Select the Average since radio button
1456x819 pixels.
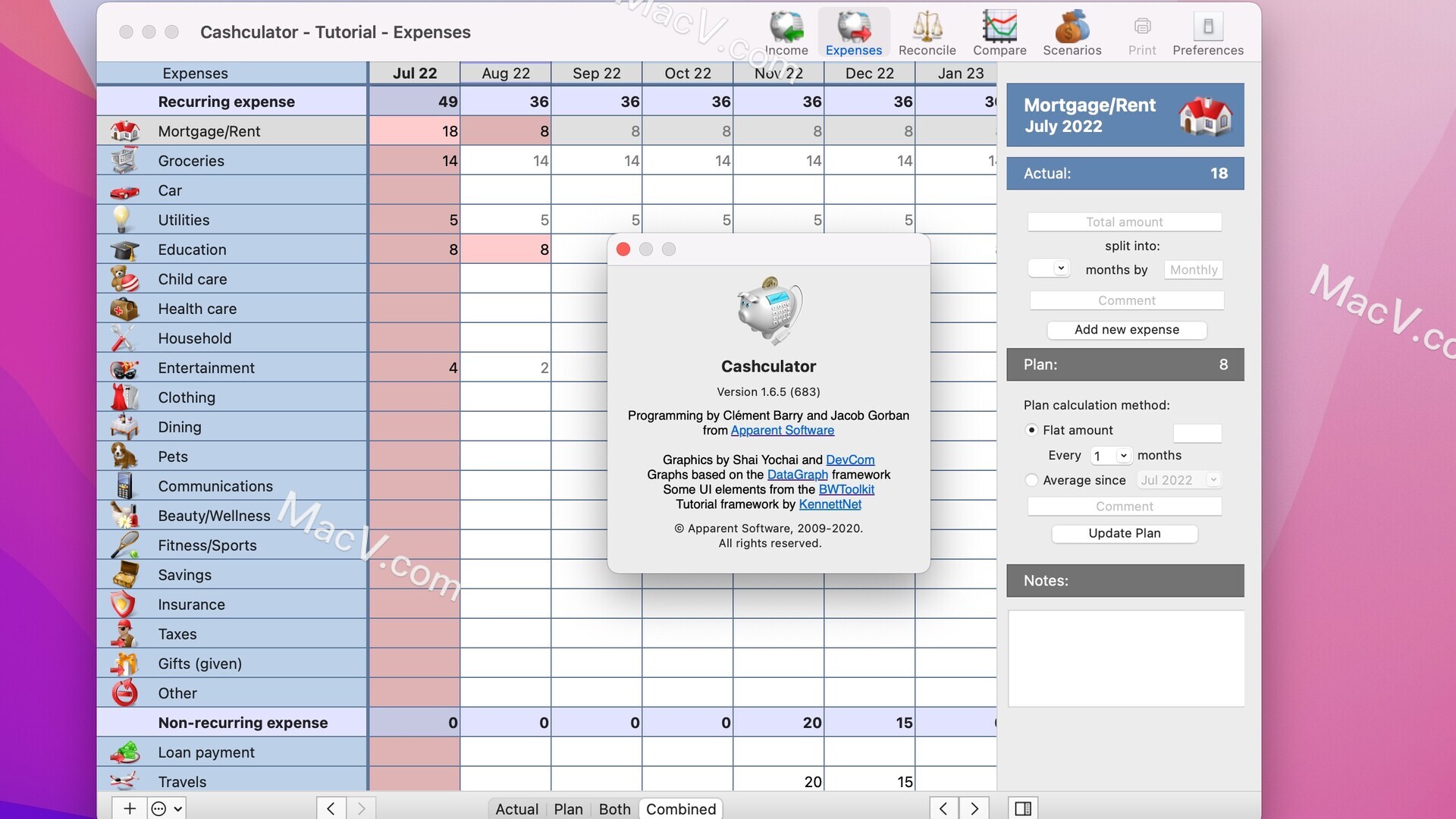click(1031, 480)
